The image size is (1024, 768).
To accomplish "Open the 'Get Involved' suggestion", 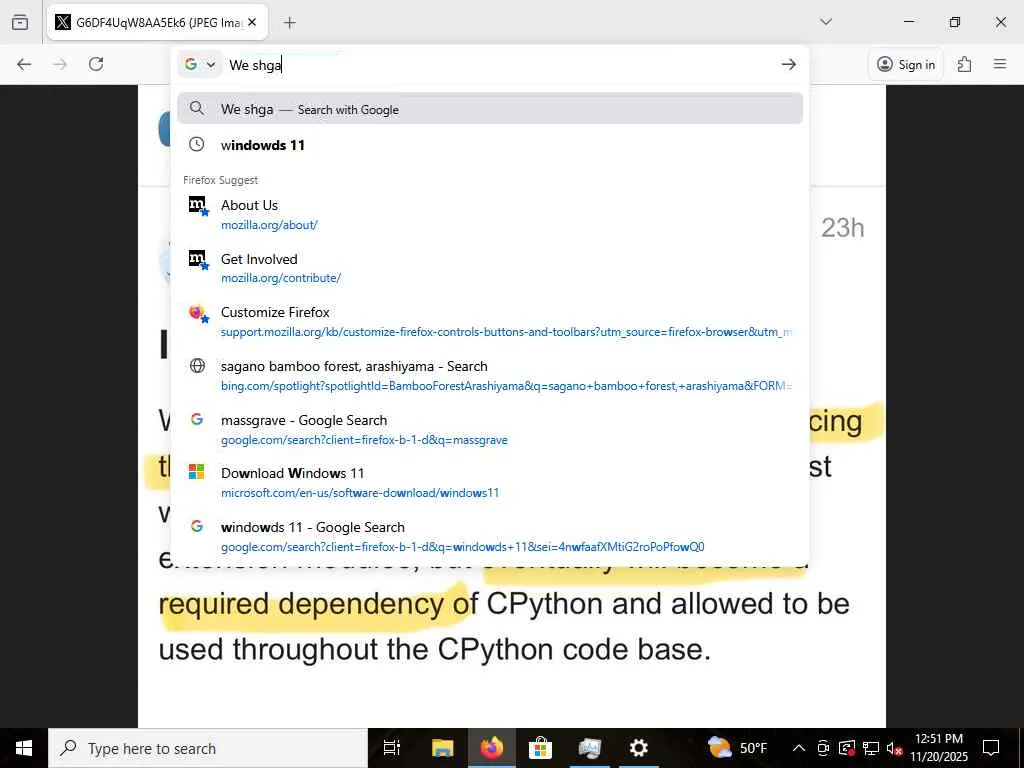I will pyautogui.click(x=490, y=268).
